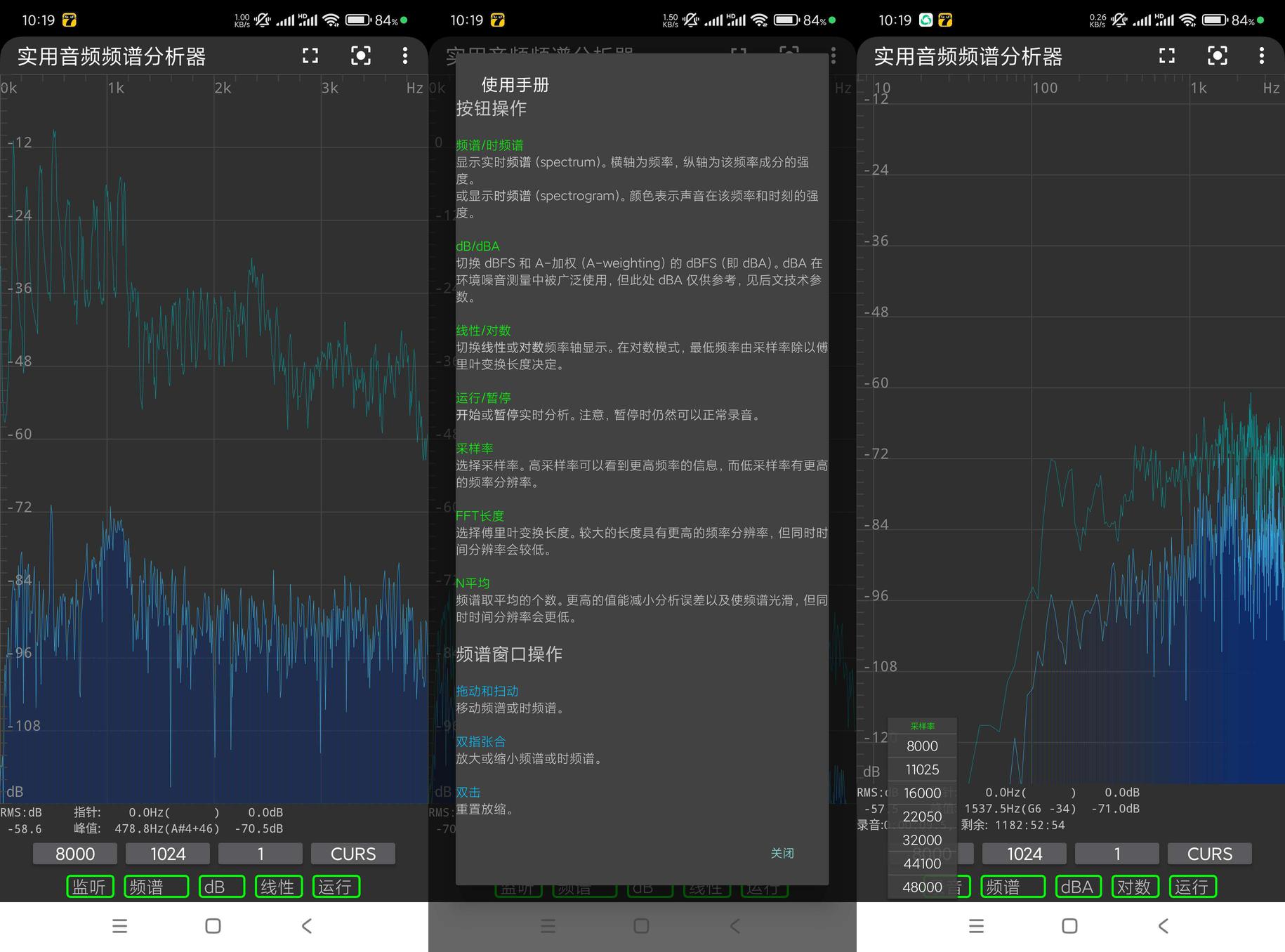
Task: Select 32000 in sample rate list
Action: click(922, 840)
